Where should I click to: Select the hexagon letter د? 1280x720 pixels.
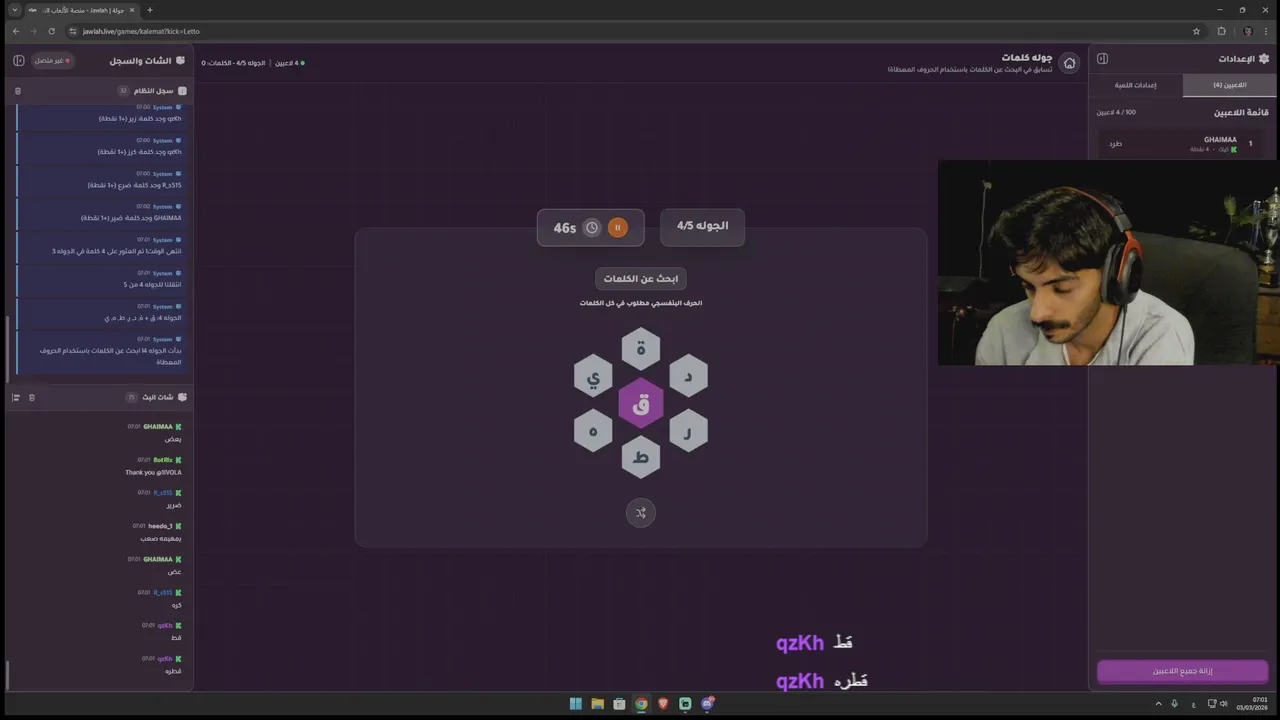(688, 376)
